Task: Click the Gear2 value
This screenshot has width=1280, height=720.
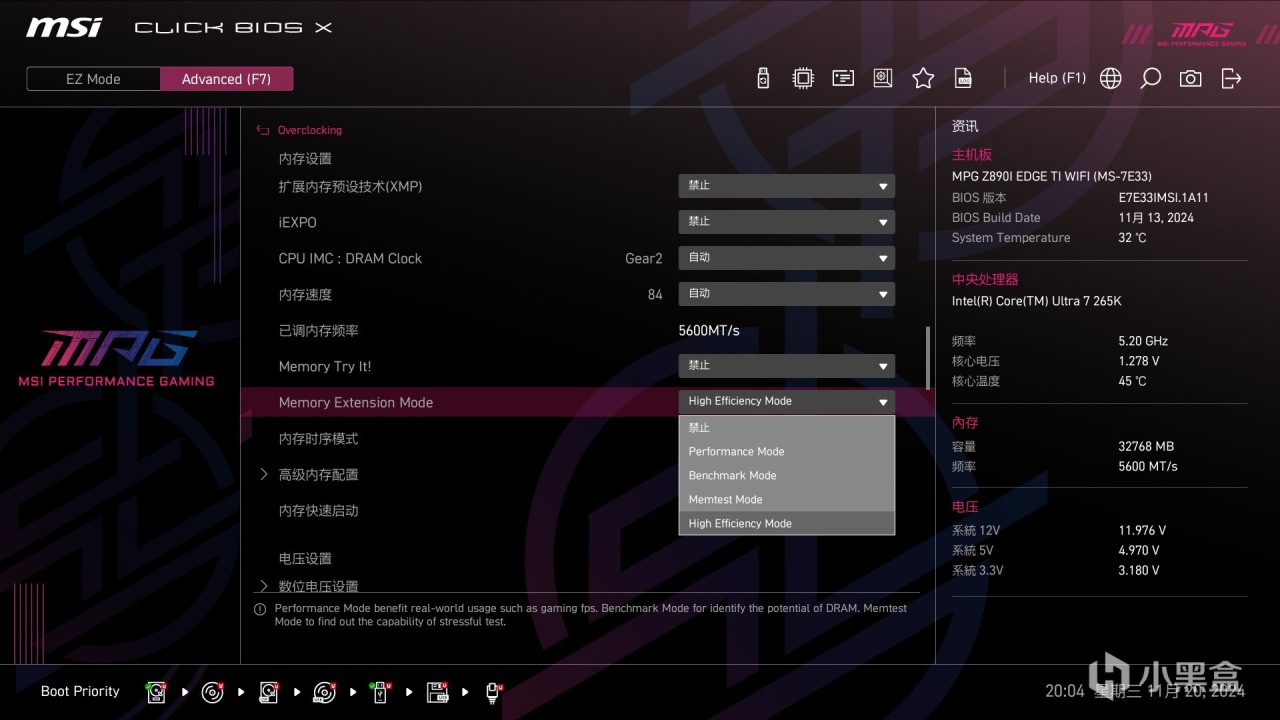Action: [644, 258]
